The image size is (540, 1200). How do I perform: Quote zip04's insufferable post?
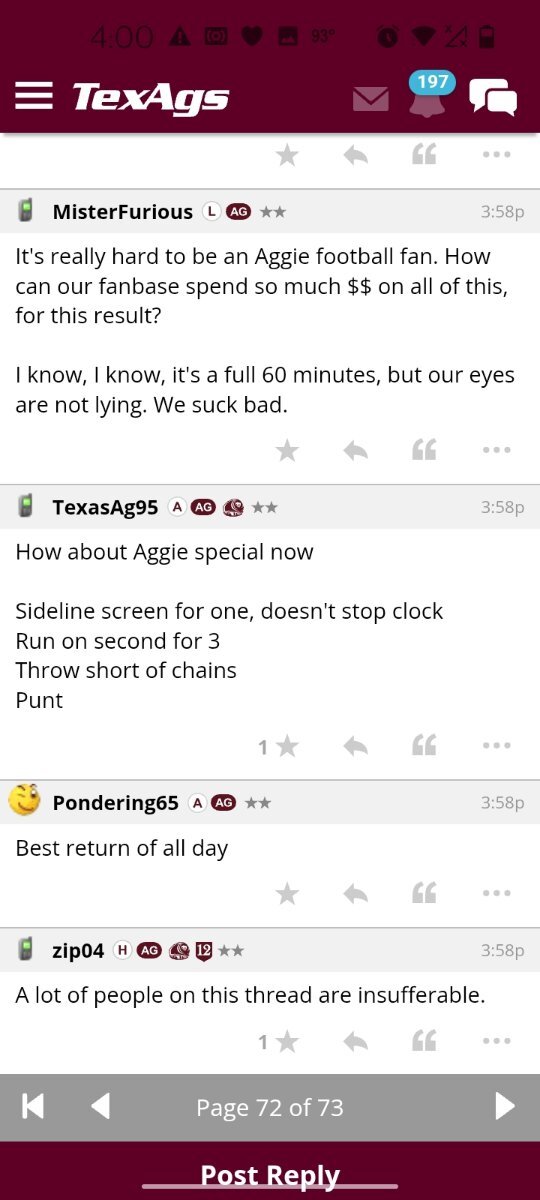coord(424,1042)
